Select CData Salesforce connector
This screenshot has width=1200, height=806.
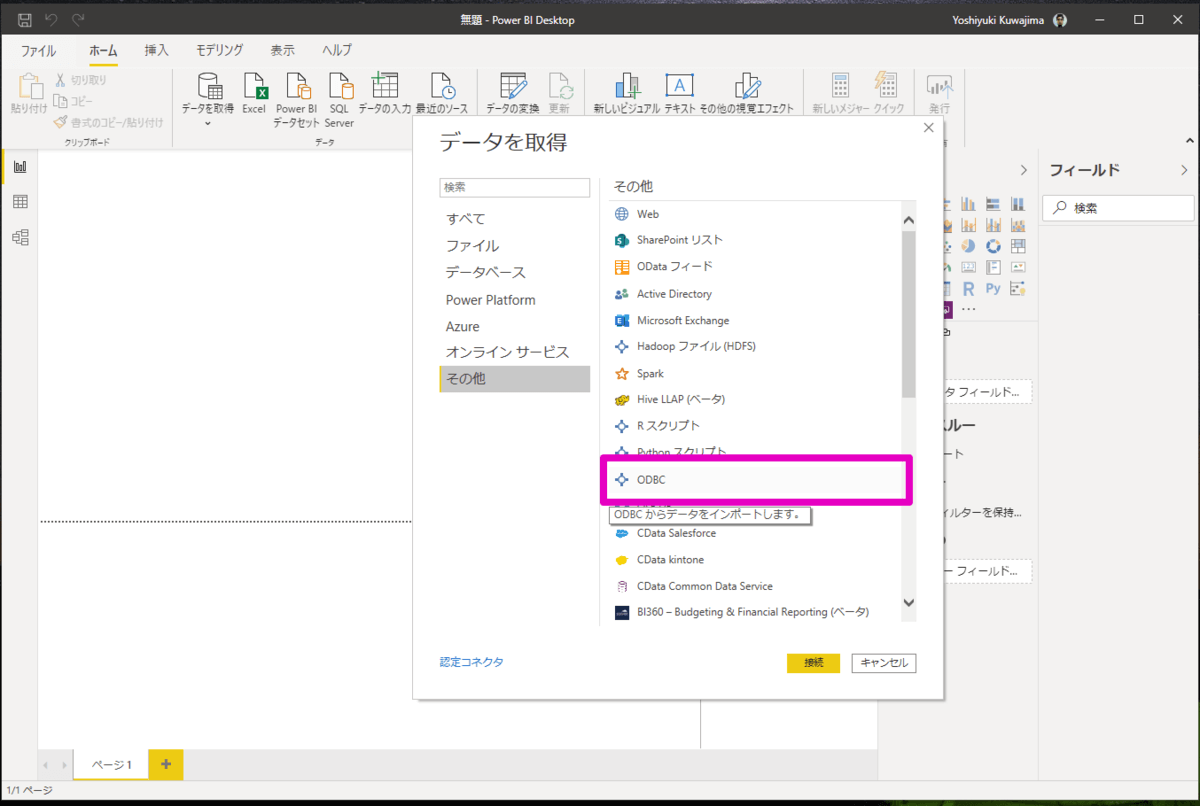(x=677, y=533)
